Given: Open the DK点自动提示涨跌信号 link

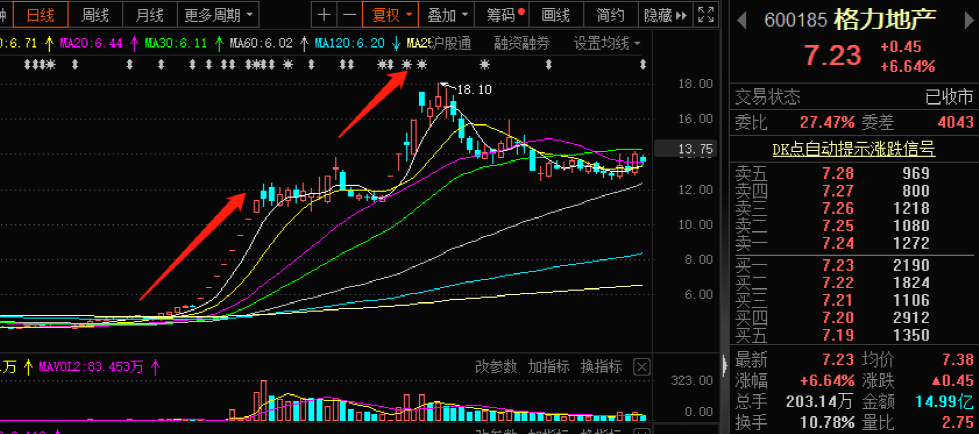Looking at the screenshot, I should pos(853,149).
